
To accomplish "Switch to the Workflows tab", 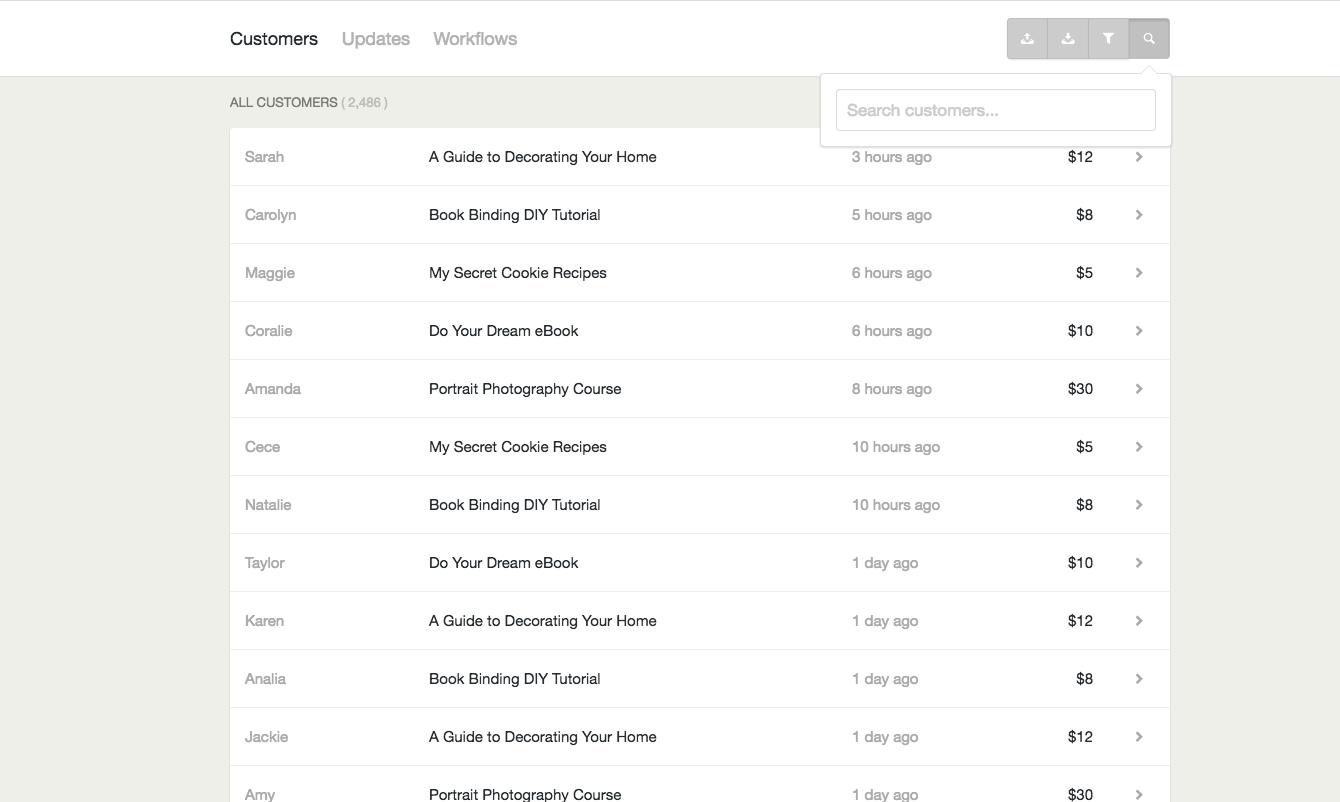I will [x=474, y=38].
